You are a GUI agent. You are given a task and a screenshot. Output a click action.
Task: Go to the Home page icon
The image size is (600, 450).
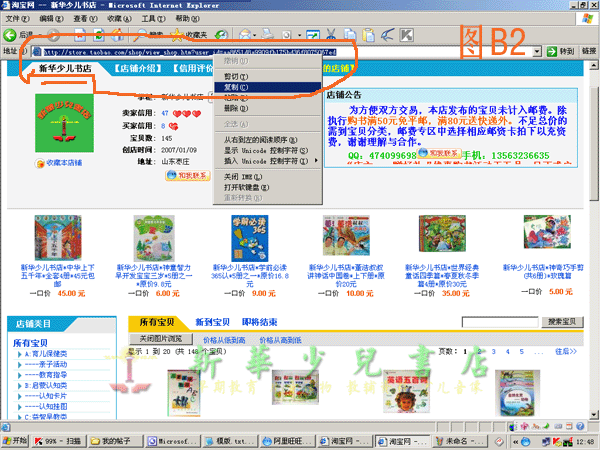pos(117,35)
